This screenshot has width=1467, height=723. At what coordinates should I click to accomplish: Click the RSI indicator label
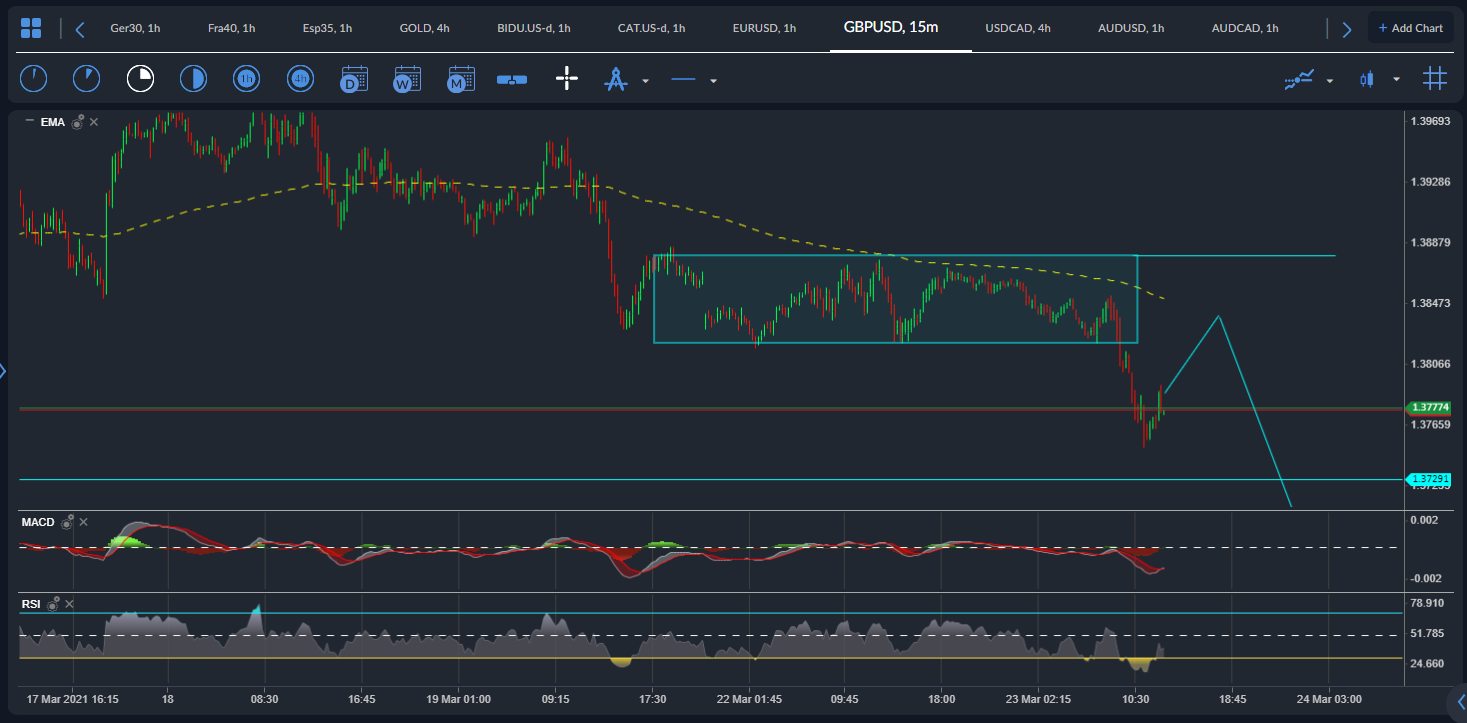click(31, 604)
